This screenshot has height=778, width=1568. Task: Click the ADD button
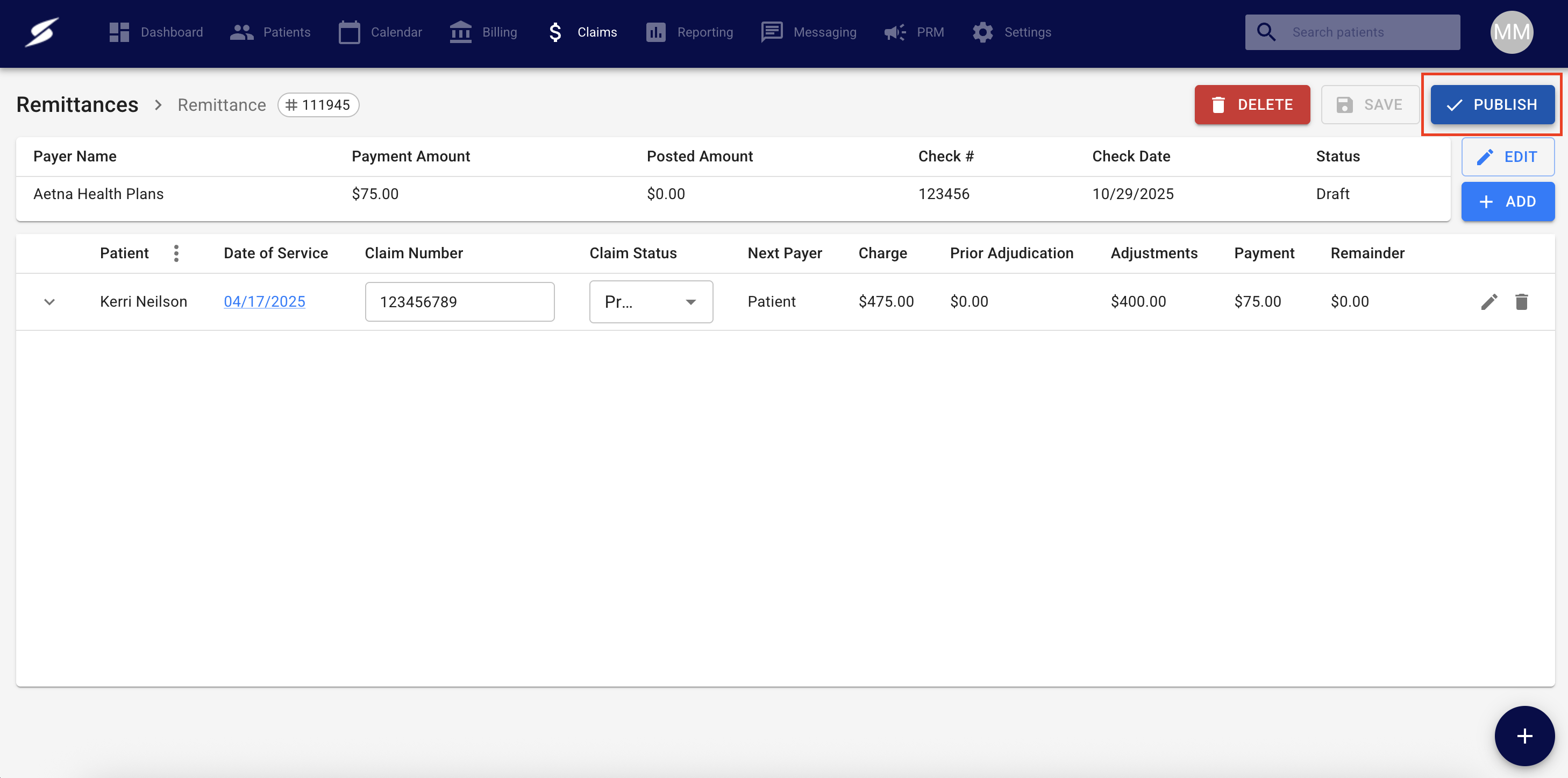1508,202
